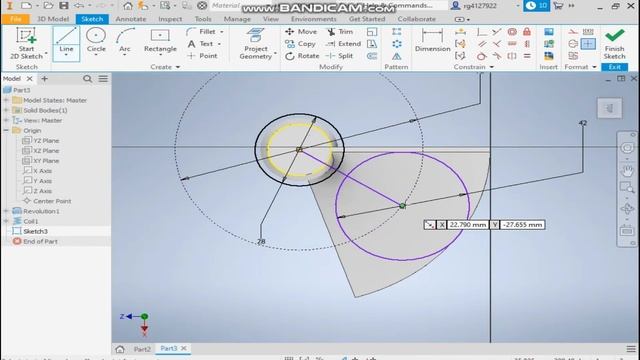Expand the Model States: Master node
The image size is (640, 360).
pos(6,100)
